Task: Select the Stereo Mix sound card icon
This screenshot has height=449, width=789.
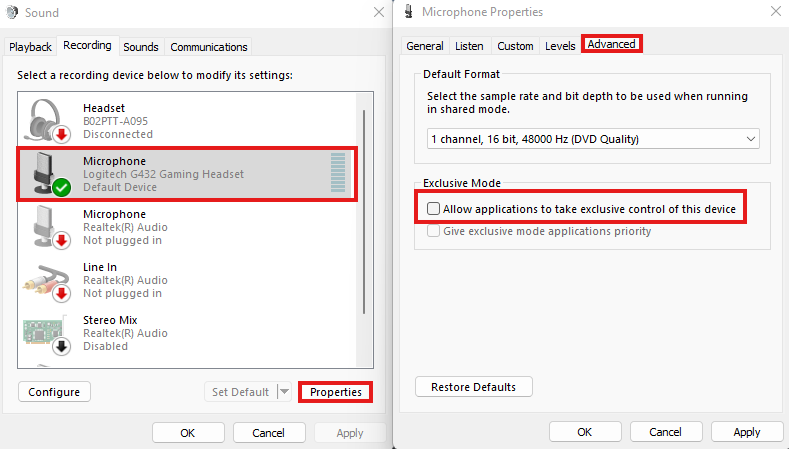Action: point(47,334)
